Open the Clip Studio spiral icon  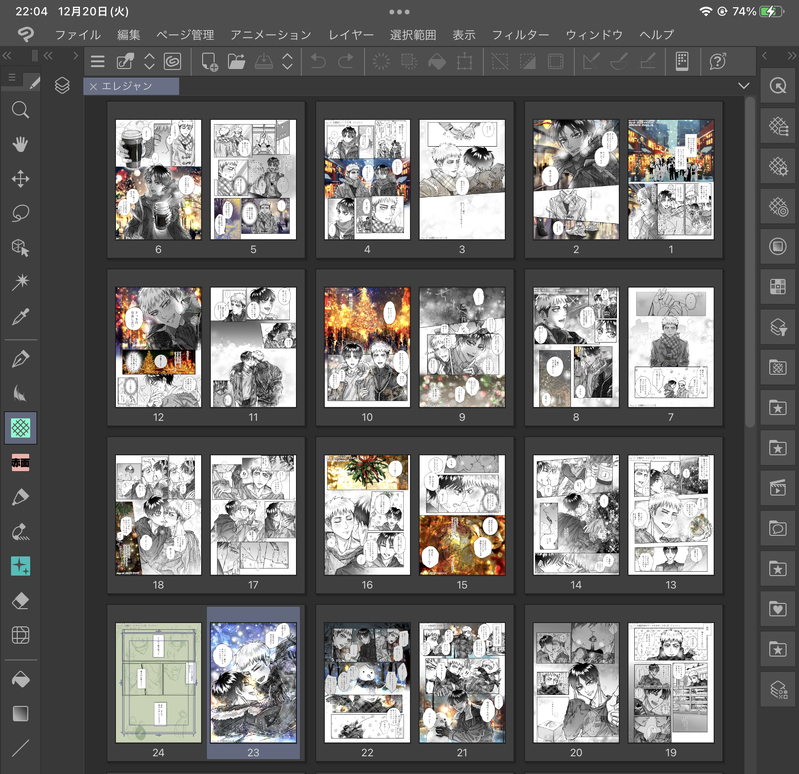[173, 62]
